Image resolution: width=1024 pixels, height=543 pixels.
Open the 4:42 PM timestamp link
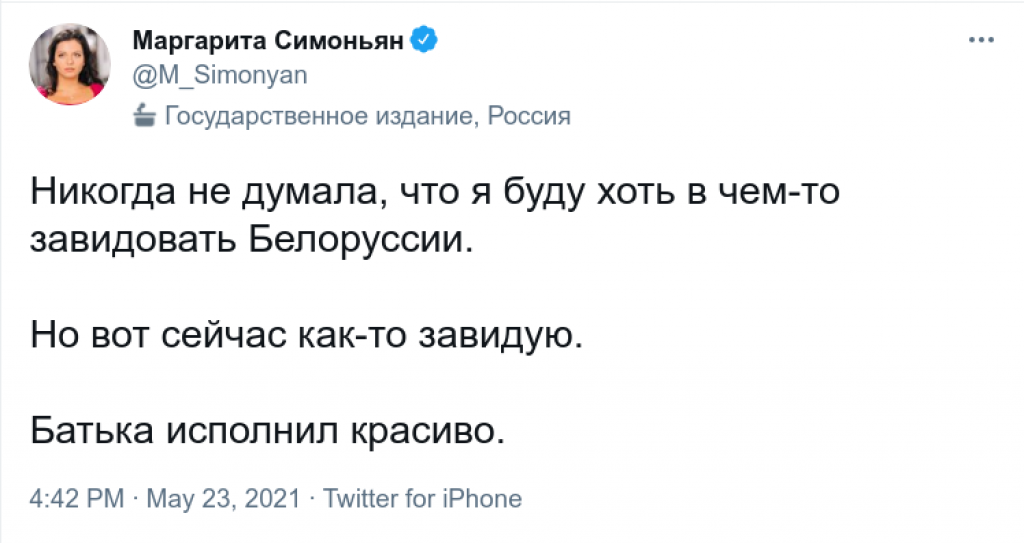77,499
